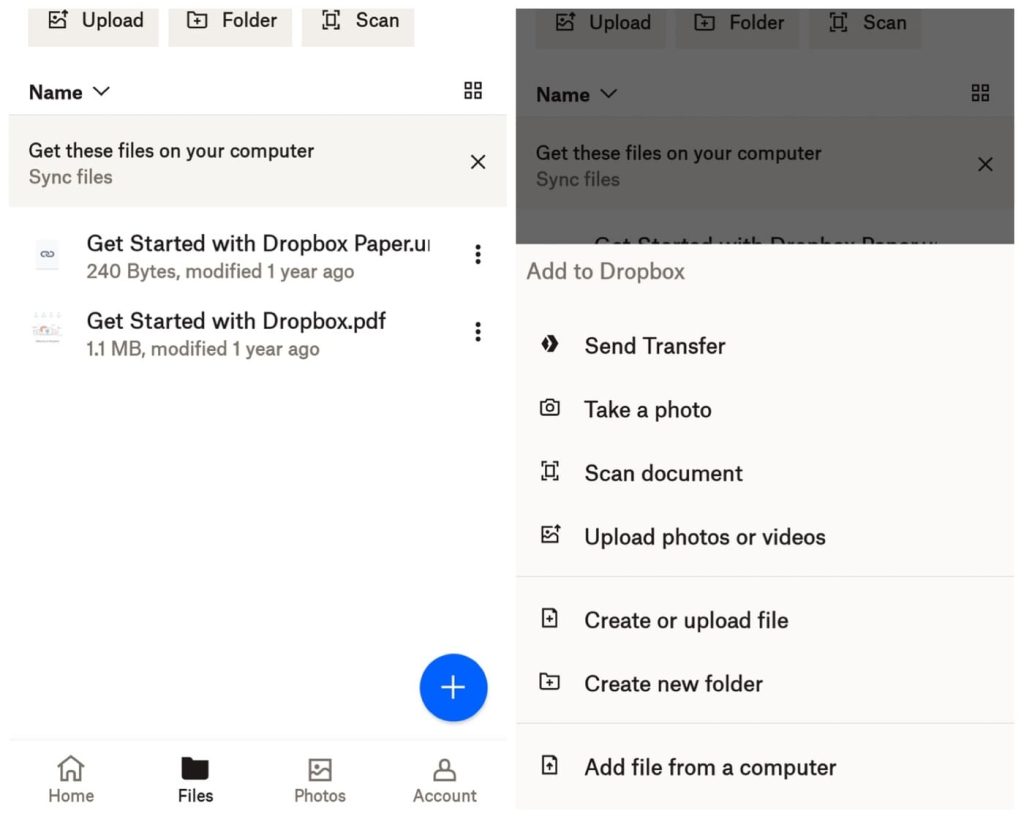Select Create new folder option

765,684
